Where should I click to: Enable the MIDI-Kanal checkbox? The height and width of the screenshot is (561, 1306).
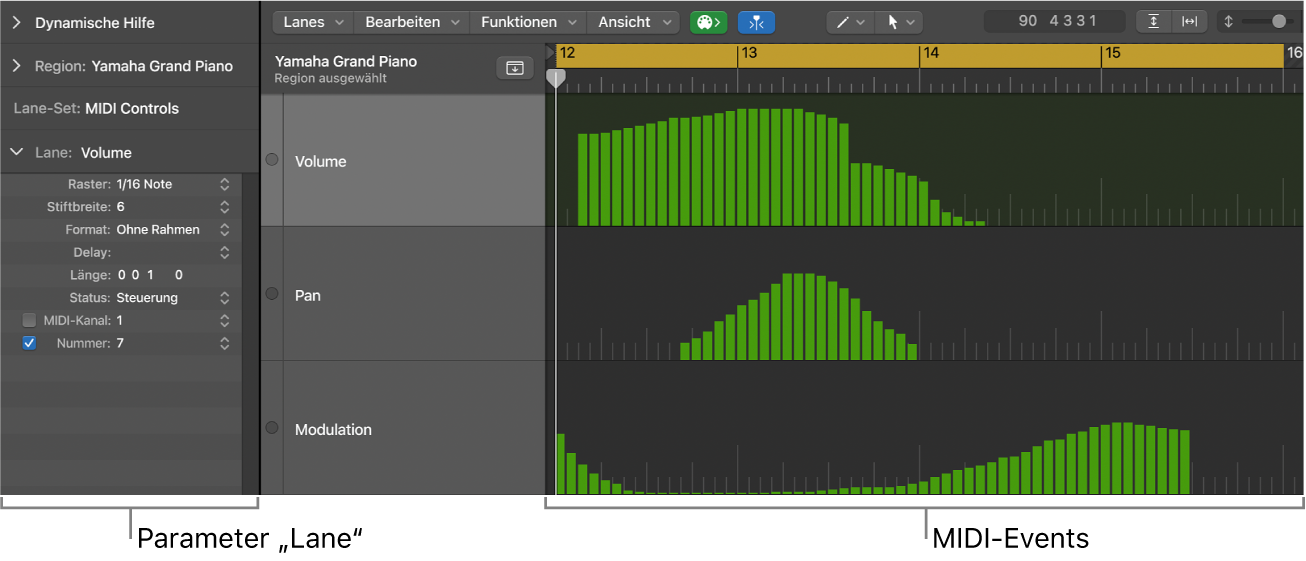tap(29, 320)
